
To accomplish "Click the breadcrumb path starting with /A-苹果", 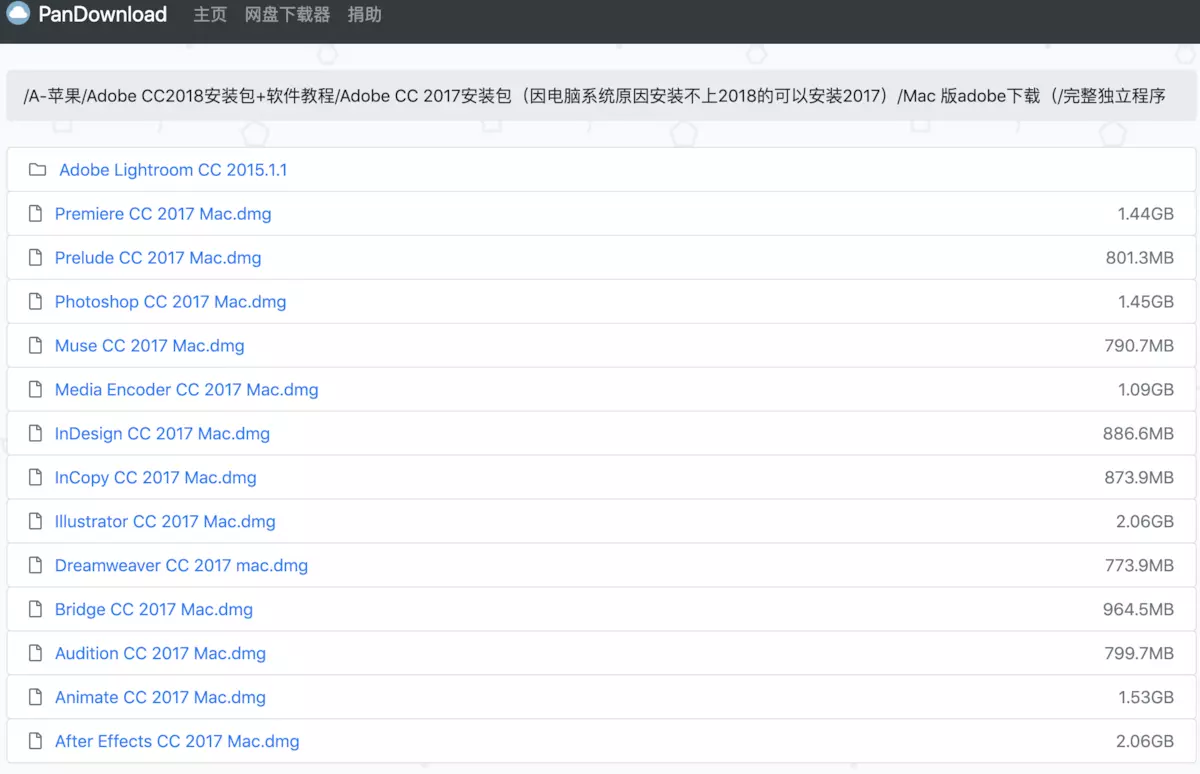I will [x=595, y=97].
